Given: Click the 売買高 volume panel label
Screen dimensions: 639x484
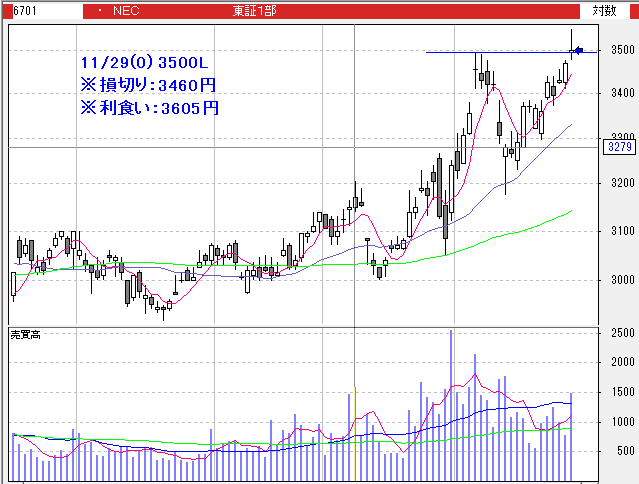Looking at the screenshot, I should (x=26, y=332).
